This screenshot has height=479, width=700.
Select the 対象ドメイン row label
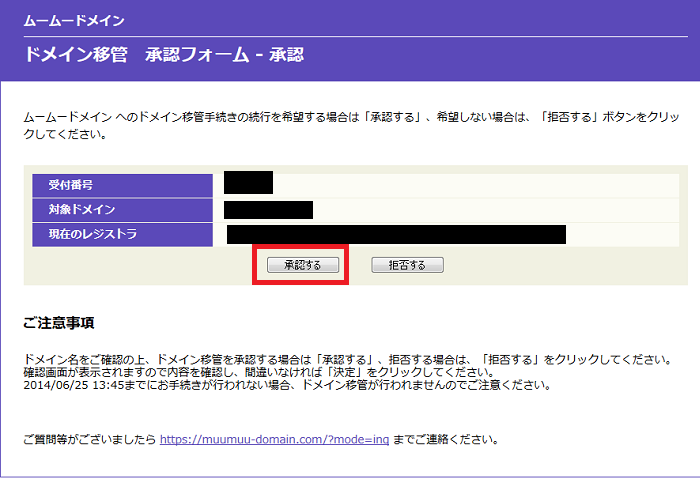point(122,210)
